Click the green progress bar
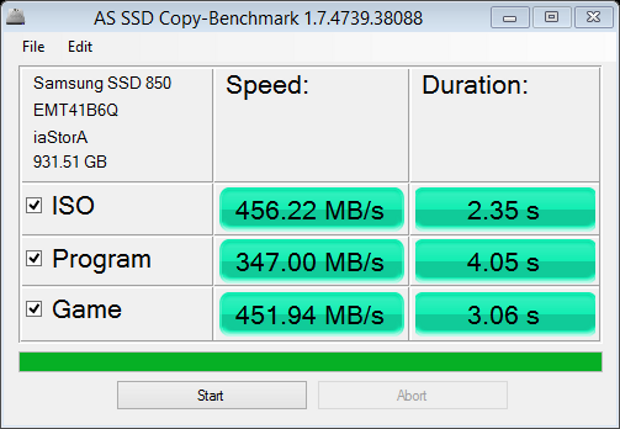The height and width of the screenshot is (429, 620). point(310,361)
